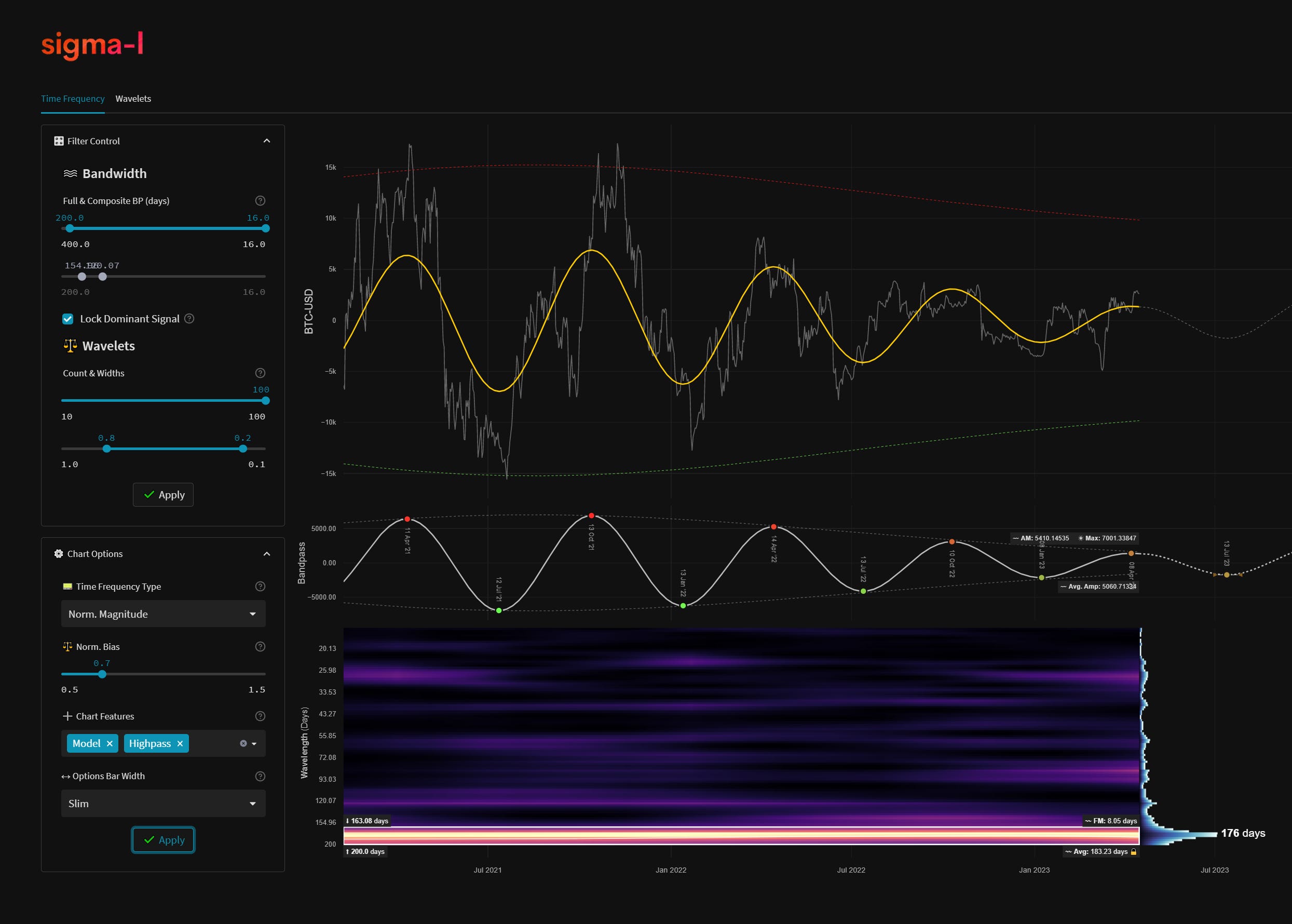Click the Norm. Bias slider handle
The height and width of the screenshot is (924, 1292).
click(102, 674)
